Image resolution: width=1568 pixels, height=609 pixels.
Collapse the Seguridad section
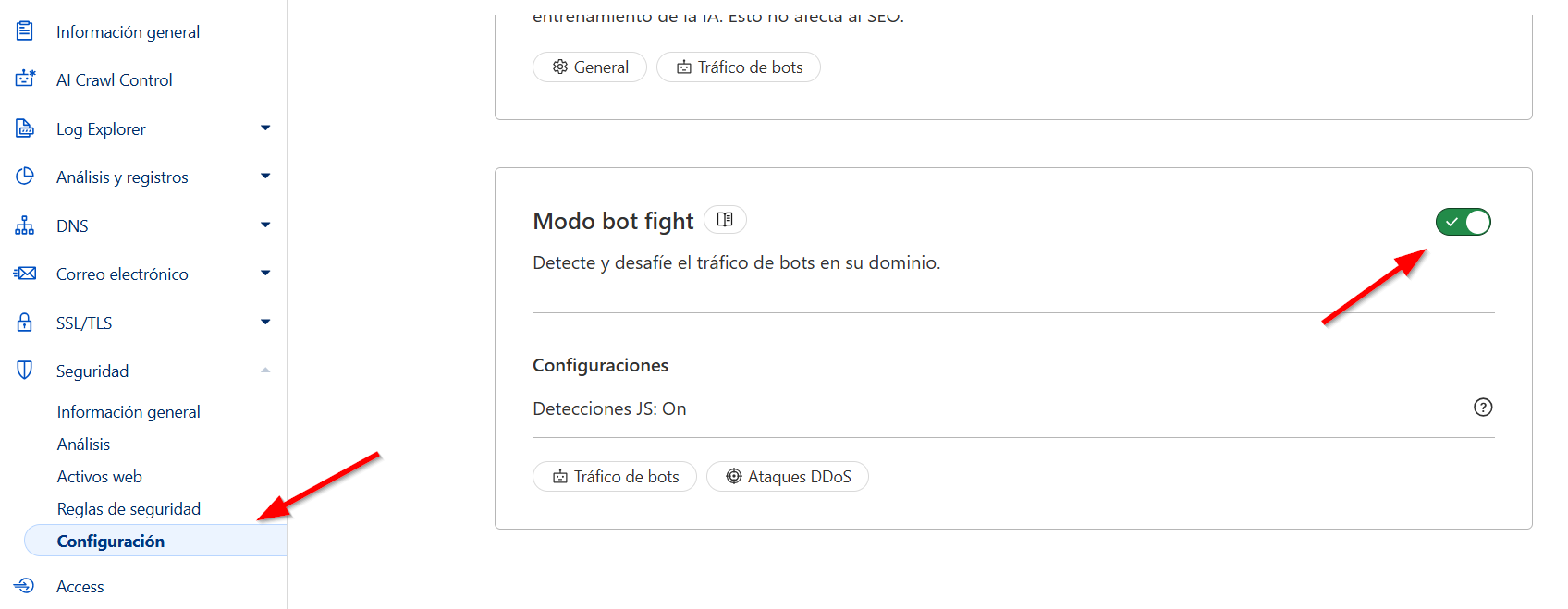pos(265,370)
